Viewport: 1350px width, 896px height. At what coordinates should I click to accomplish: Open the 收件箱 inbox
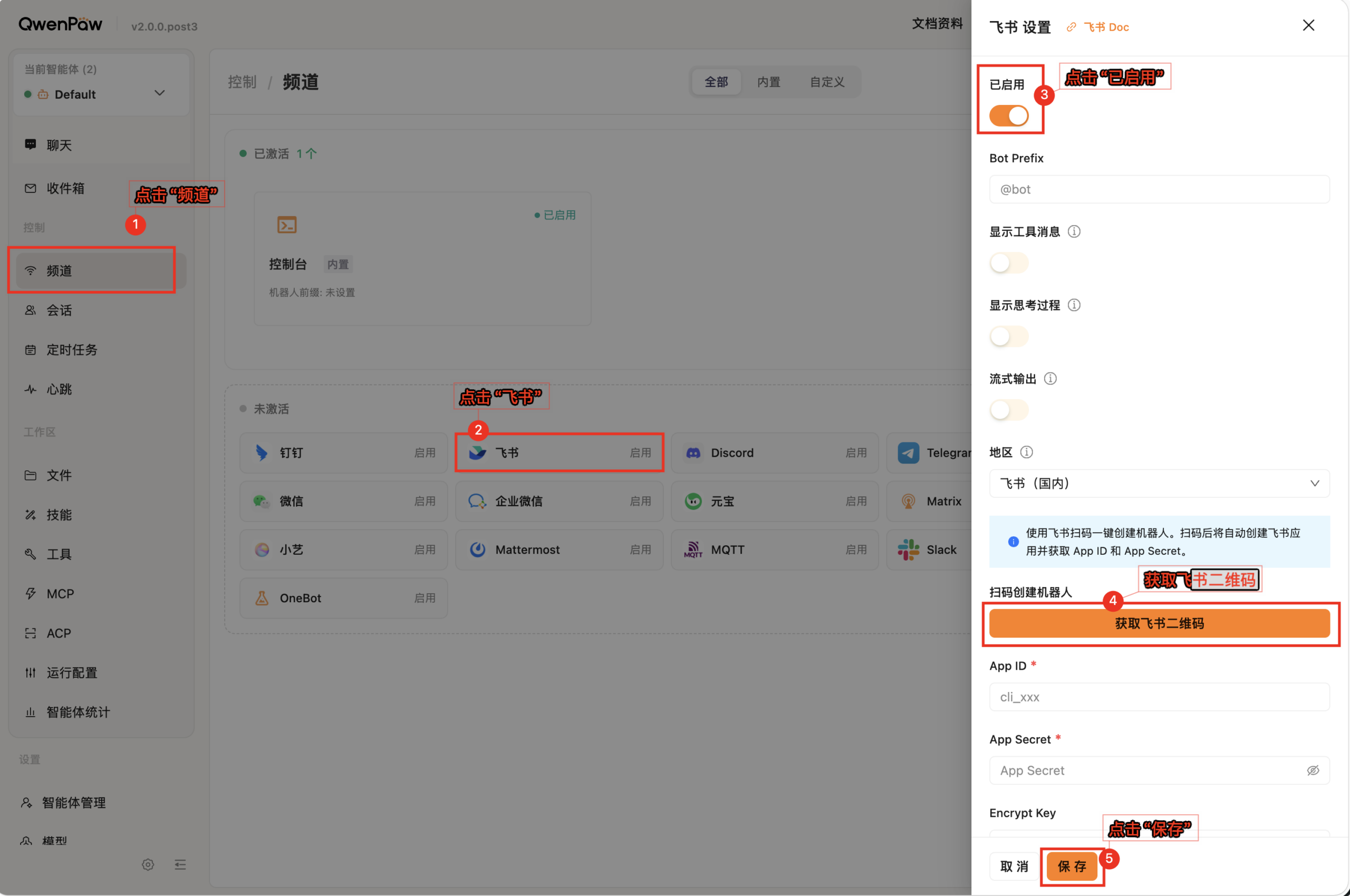pos(101,188)
